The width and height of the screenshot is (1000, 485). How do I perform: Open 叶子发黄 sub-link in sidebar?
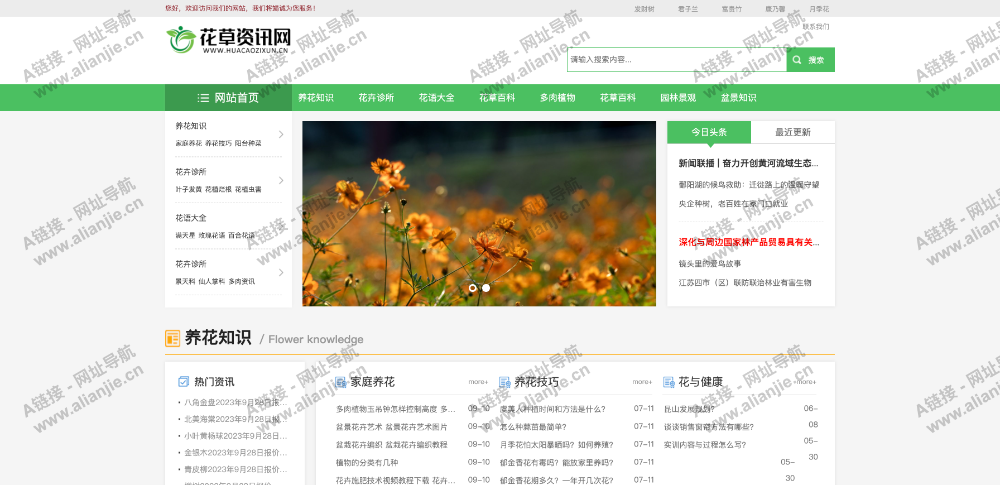pyautogui.click(x=188, y=190)
